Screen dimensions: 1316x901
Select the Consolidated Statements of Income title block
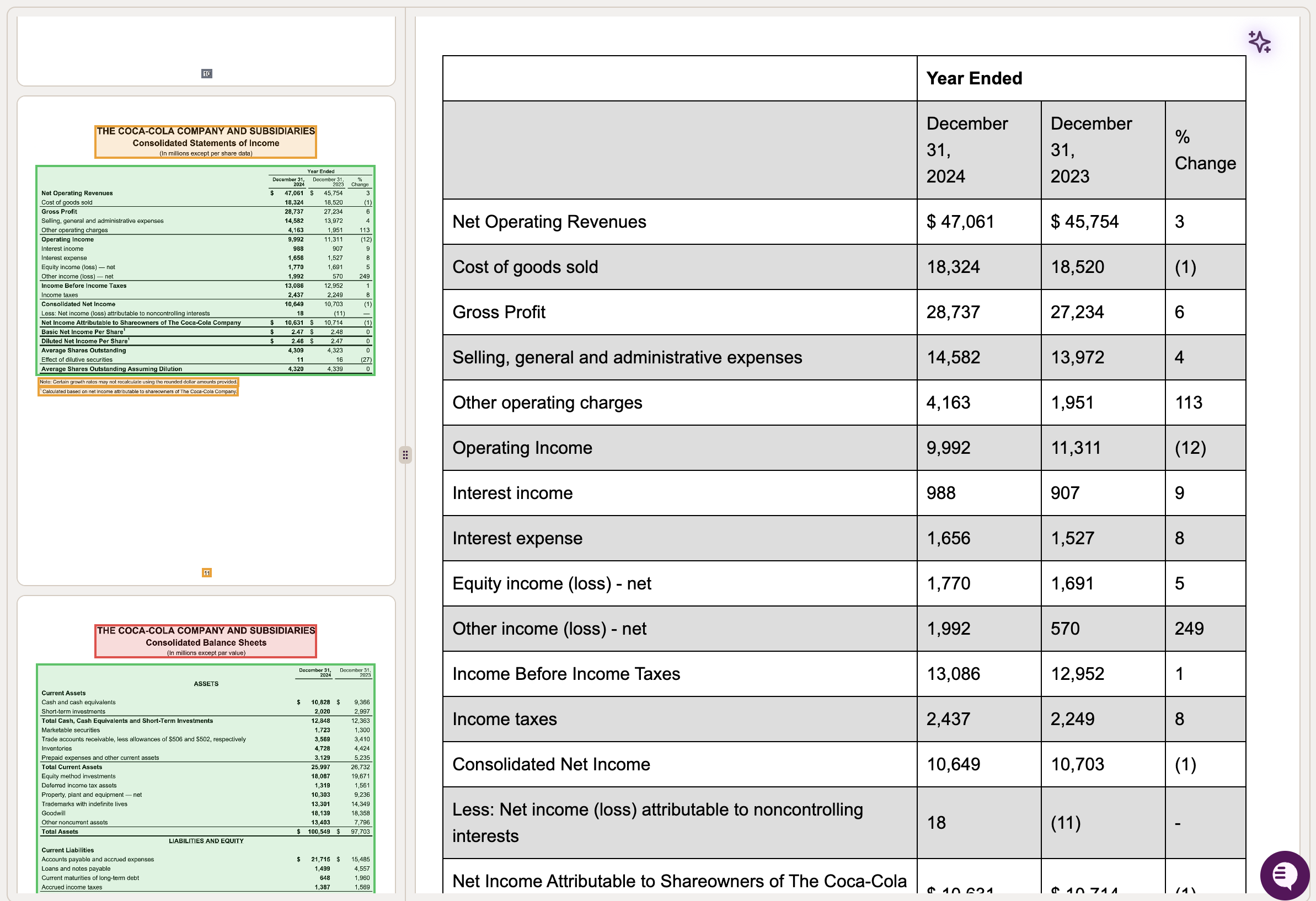point(206,142)
